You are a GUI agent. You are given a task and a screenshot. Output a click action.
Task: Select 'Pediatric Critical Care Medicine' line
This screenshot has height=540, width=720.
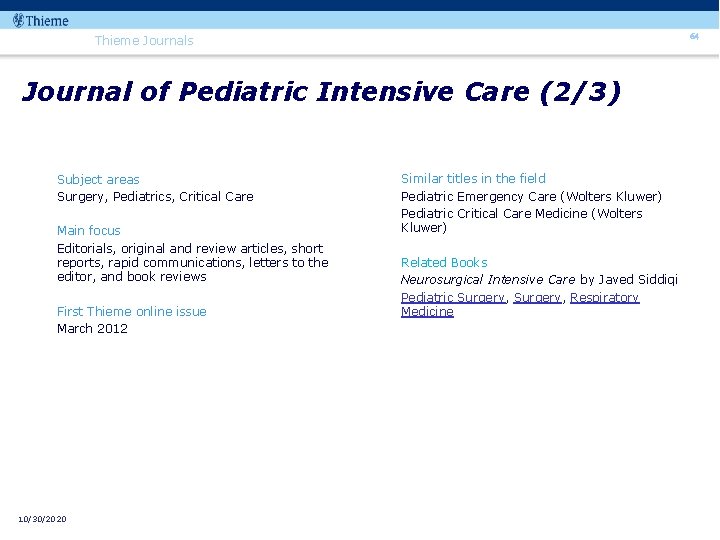522,220
